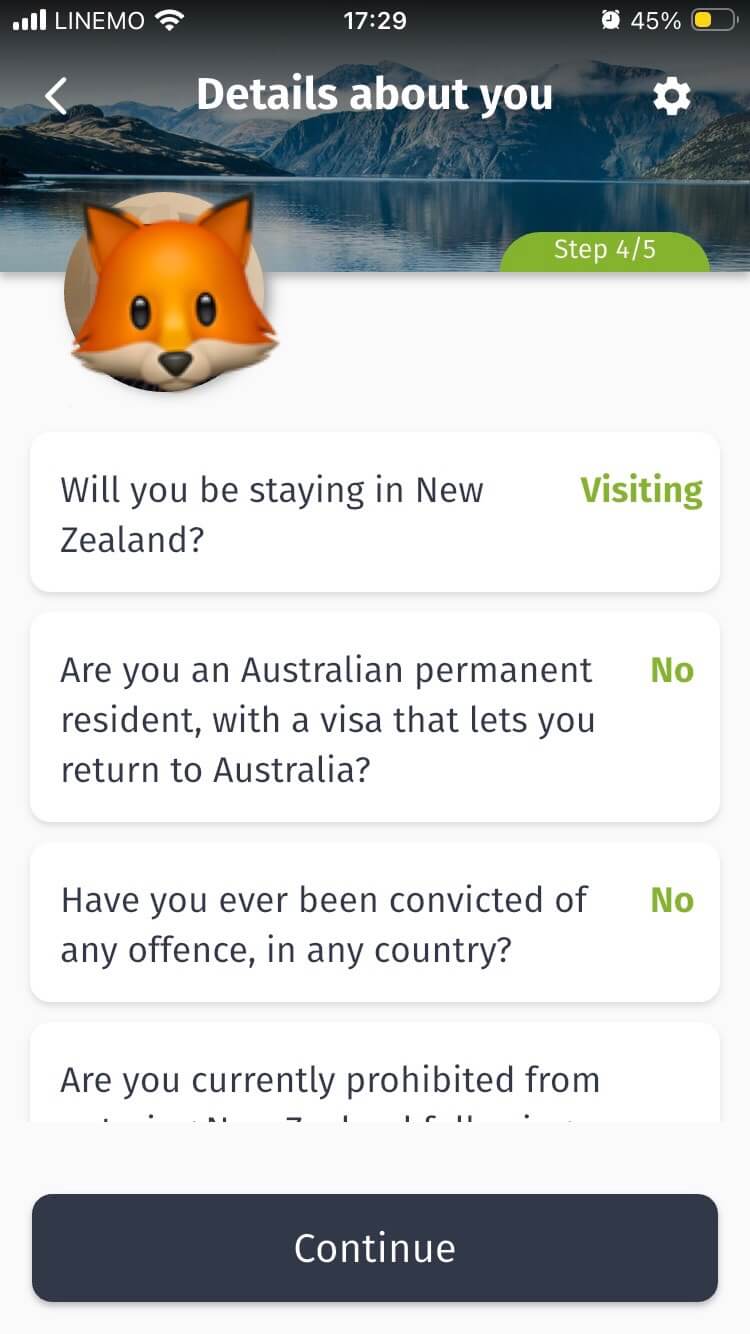
Task: Tap the 17:29 clock in status bar
Action: pyautogui.click(x=375, y=20)
